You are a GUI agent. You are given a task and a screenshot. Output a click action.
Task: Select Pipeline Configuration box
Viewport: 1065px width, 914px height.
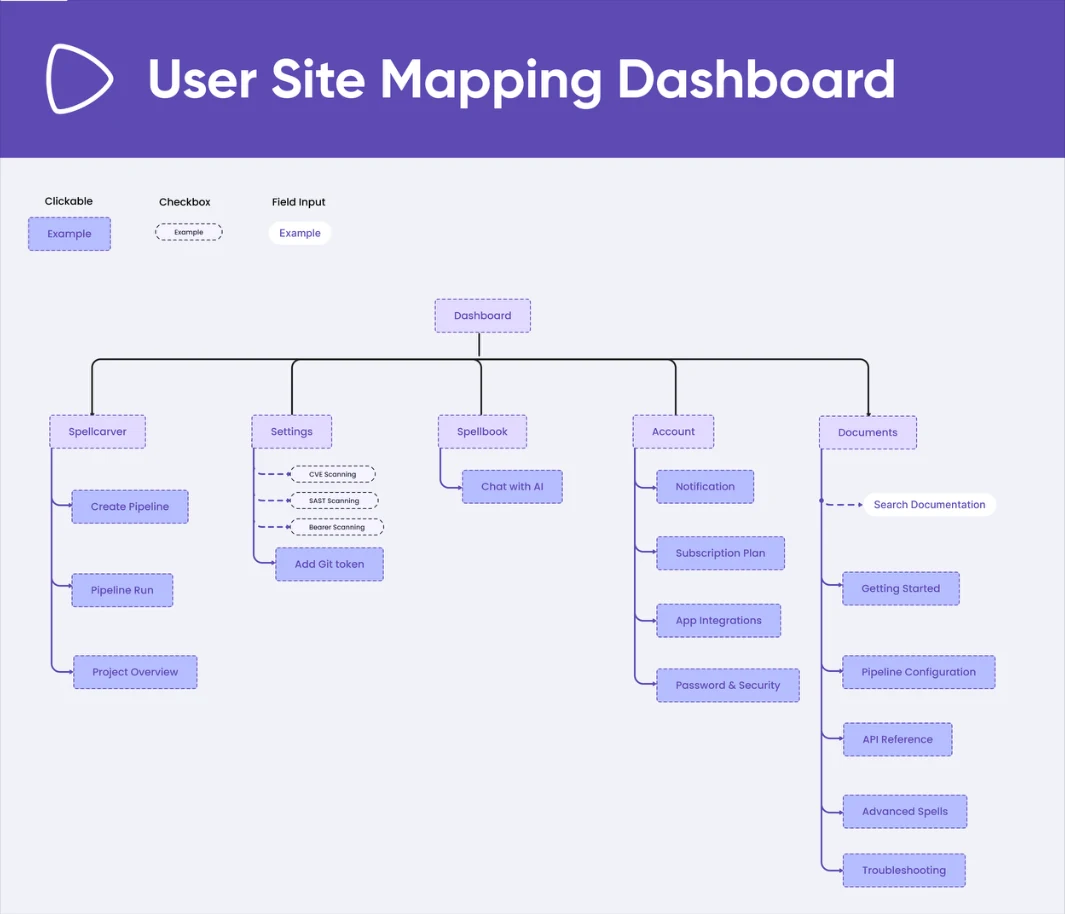pyautogui.click(x=918, y=672)
